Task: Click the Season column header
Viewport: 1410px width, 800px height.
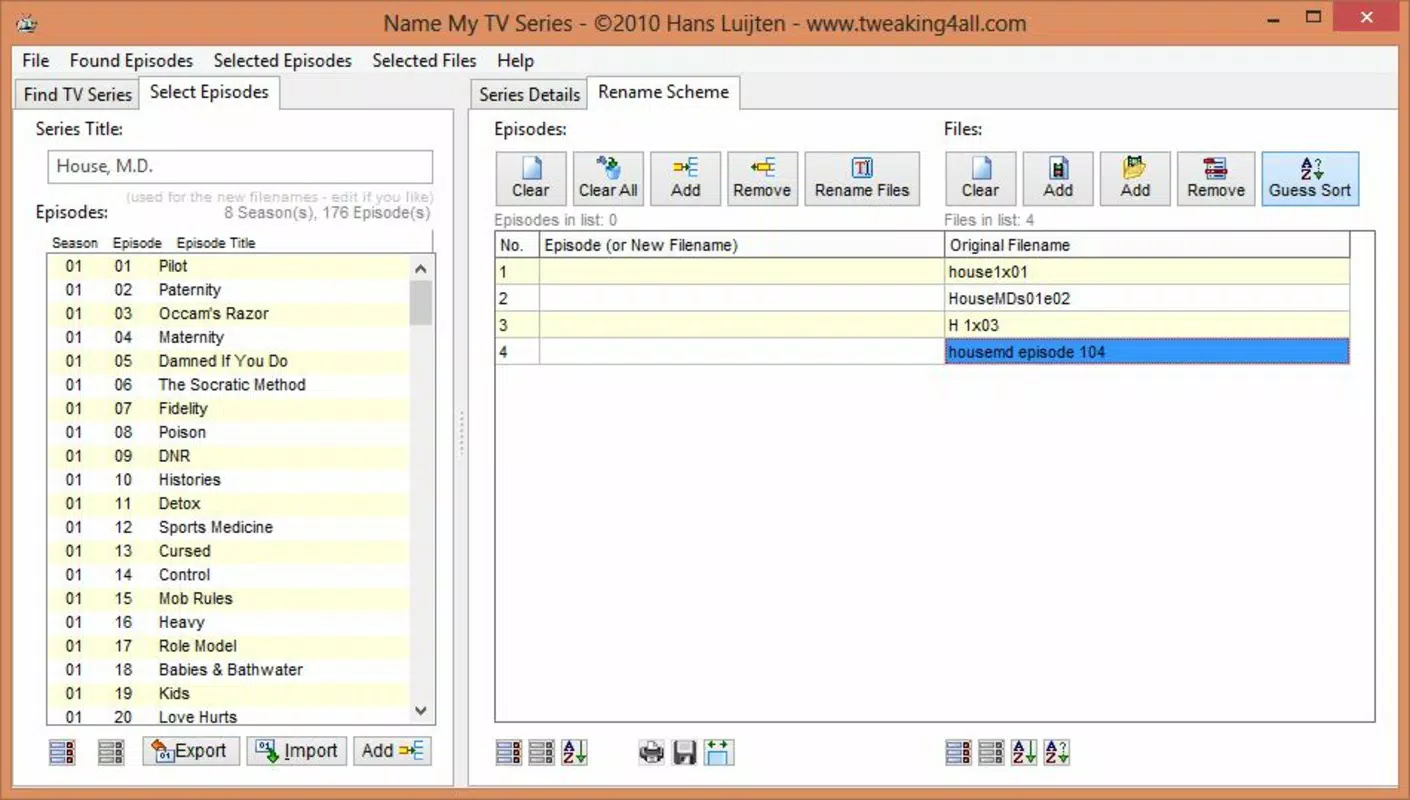Action: tap(75, 243)
